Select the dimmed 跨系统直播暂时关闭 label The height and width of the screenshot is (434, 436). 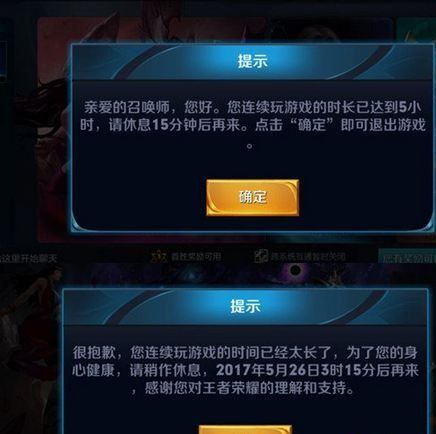point(308,256)
